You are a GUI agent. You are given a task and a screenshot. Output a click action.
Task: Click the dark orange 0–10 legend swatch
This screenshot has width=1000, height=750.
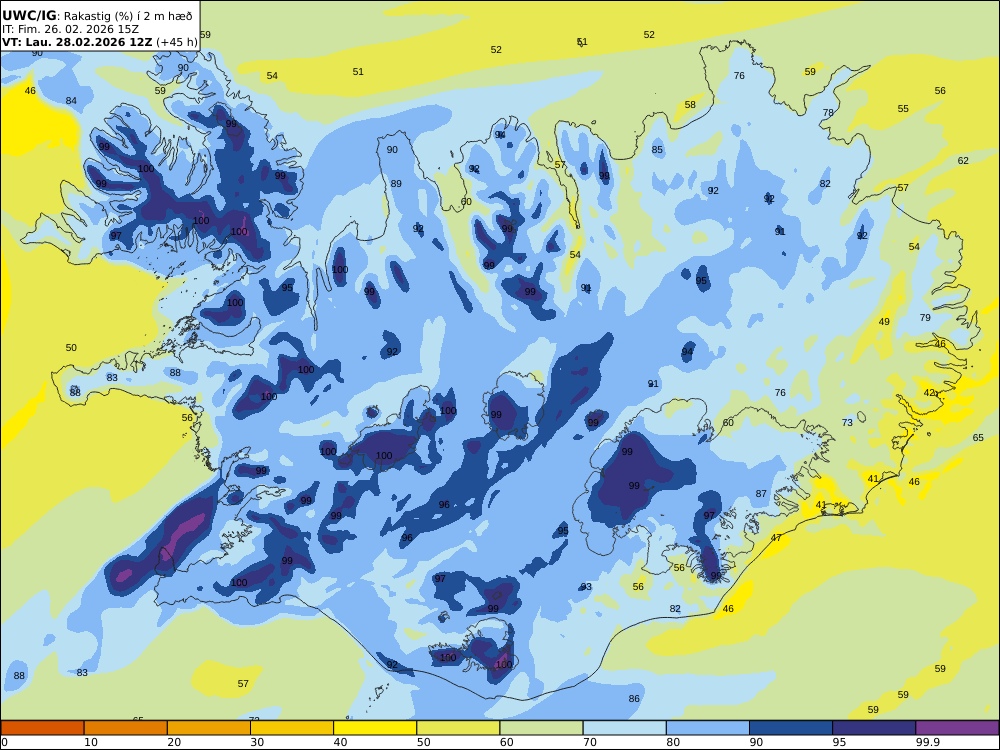point(42,728)
